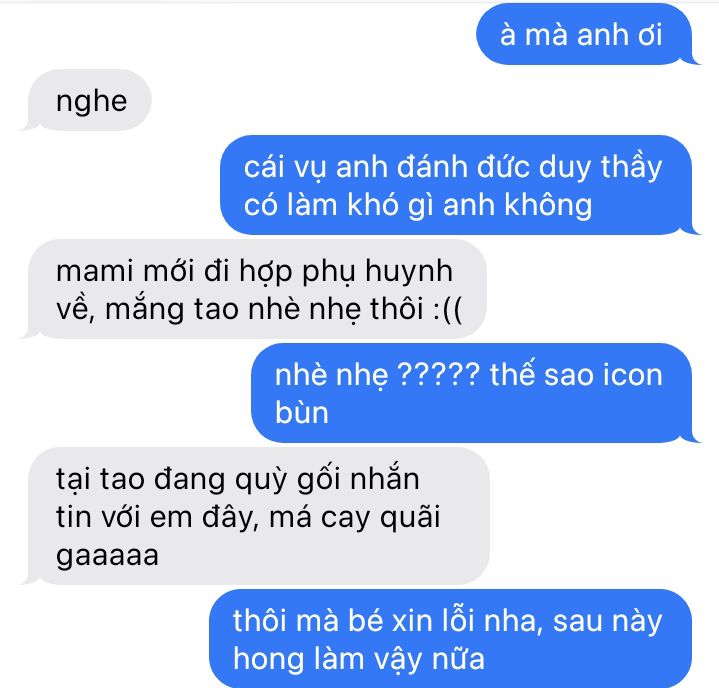Click the line 'có làm khó gì anh không'

point(418,205)
